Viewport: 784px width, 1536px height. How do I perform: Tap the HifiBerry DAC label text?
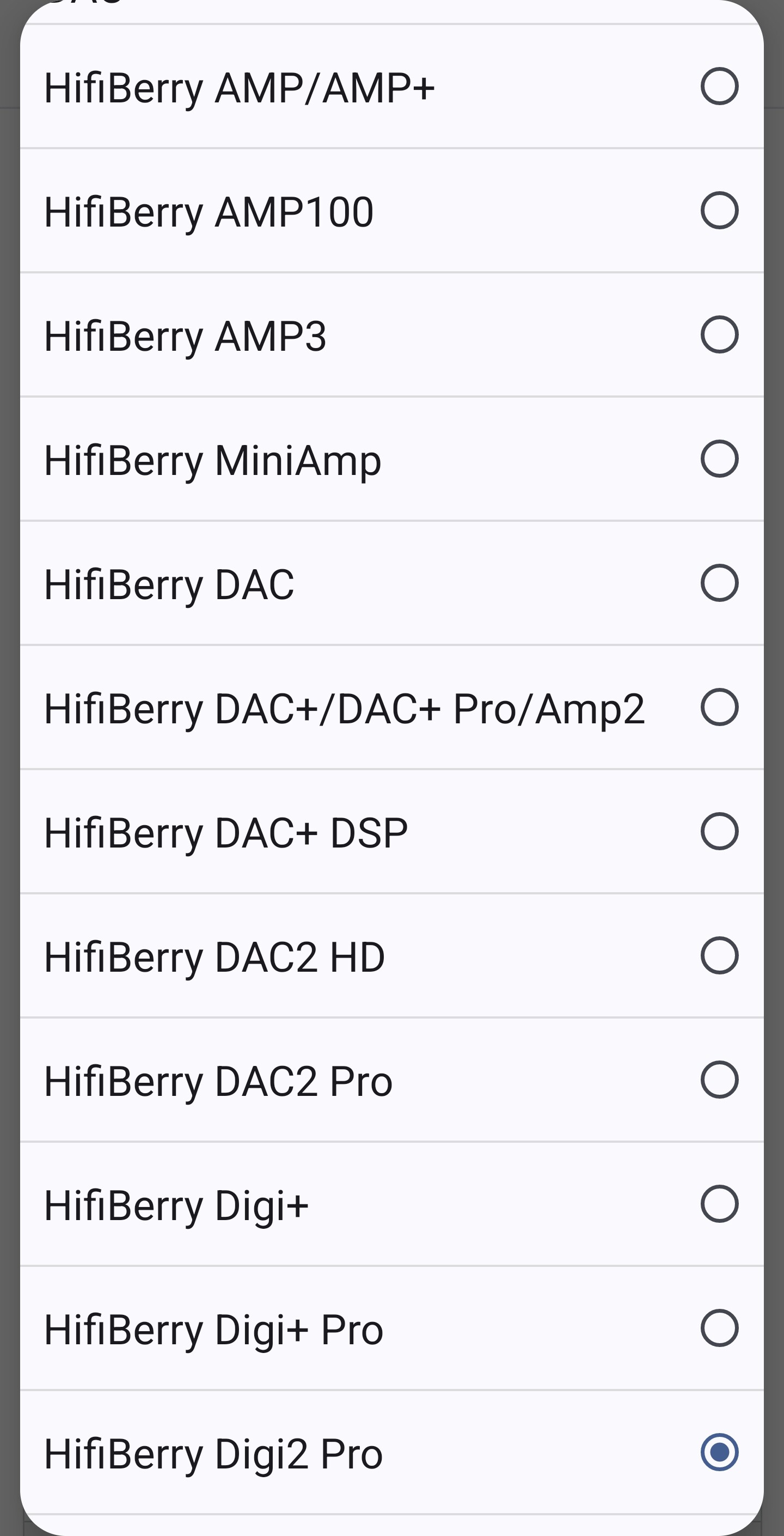click(169, 586)
